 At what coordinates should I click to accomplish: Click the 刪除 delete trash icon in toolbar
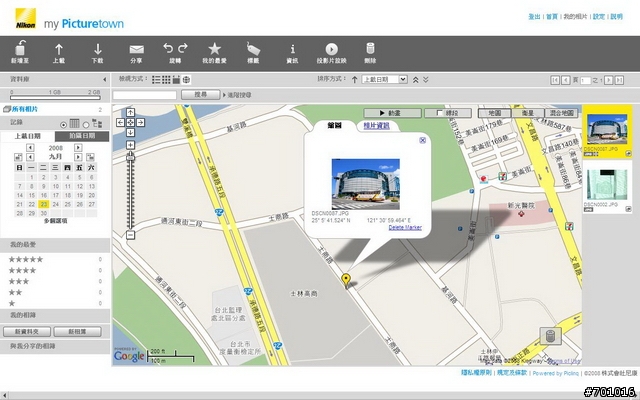click(370, 48)
